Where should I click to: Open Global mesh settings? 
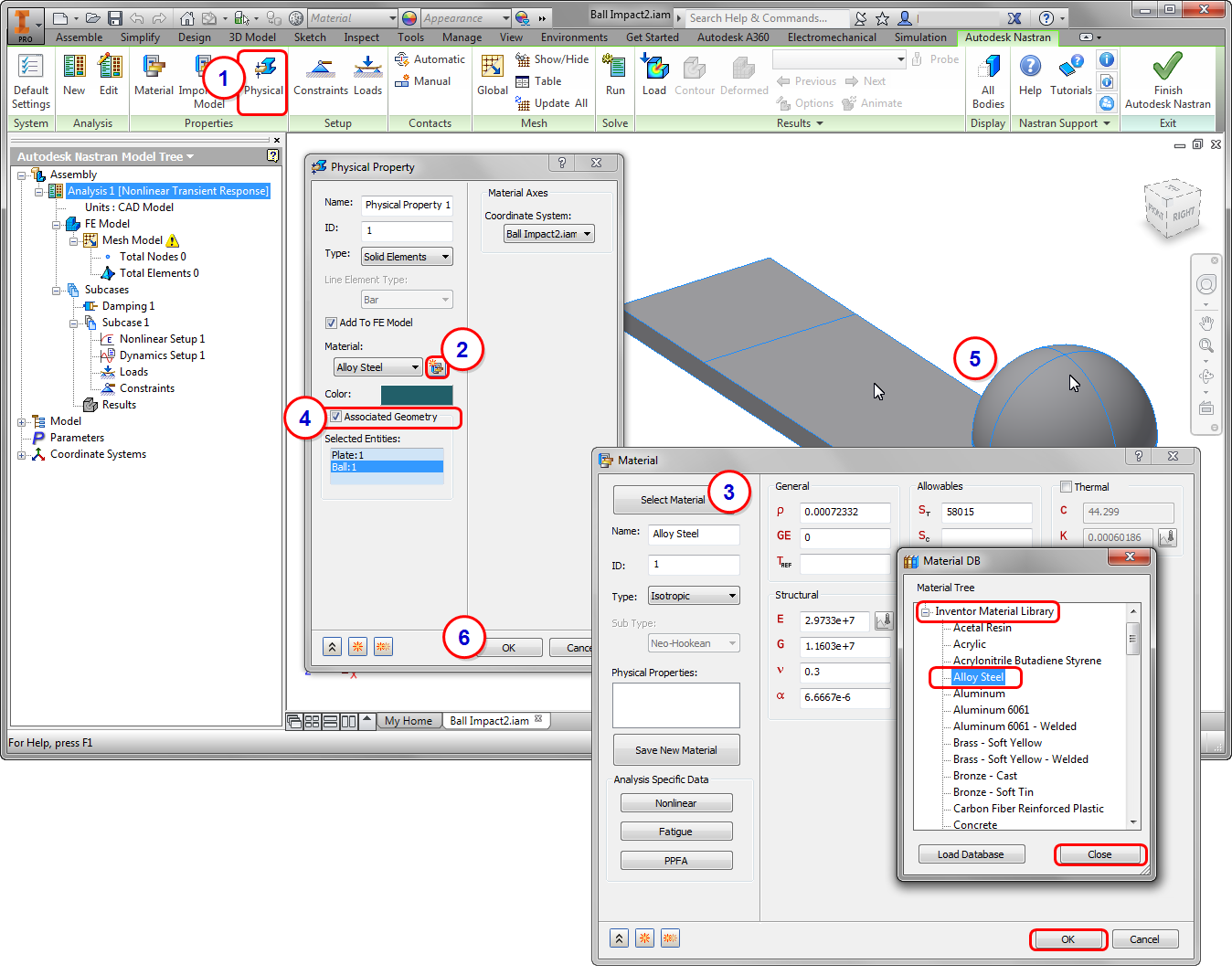[493, 75]
